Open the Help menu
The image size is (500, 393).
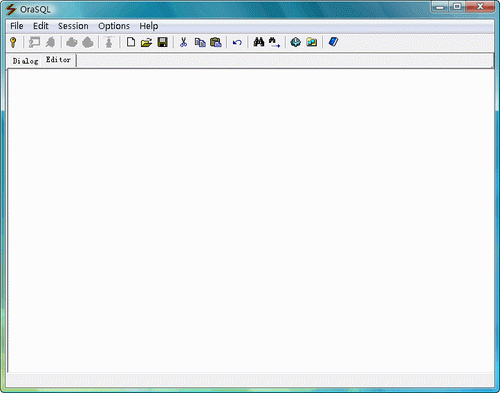[149, 26]
